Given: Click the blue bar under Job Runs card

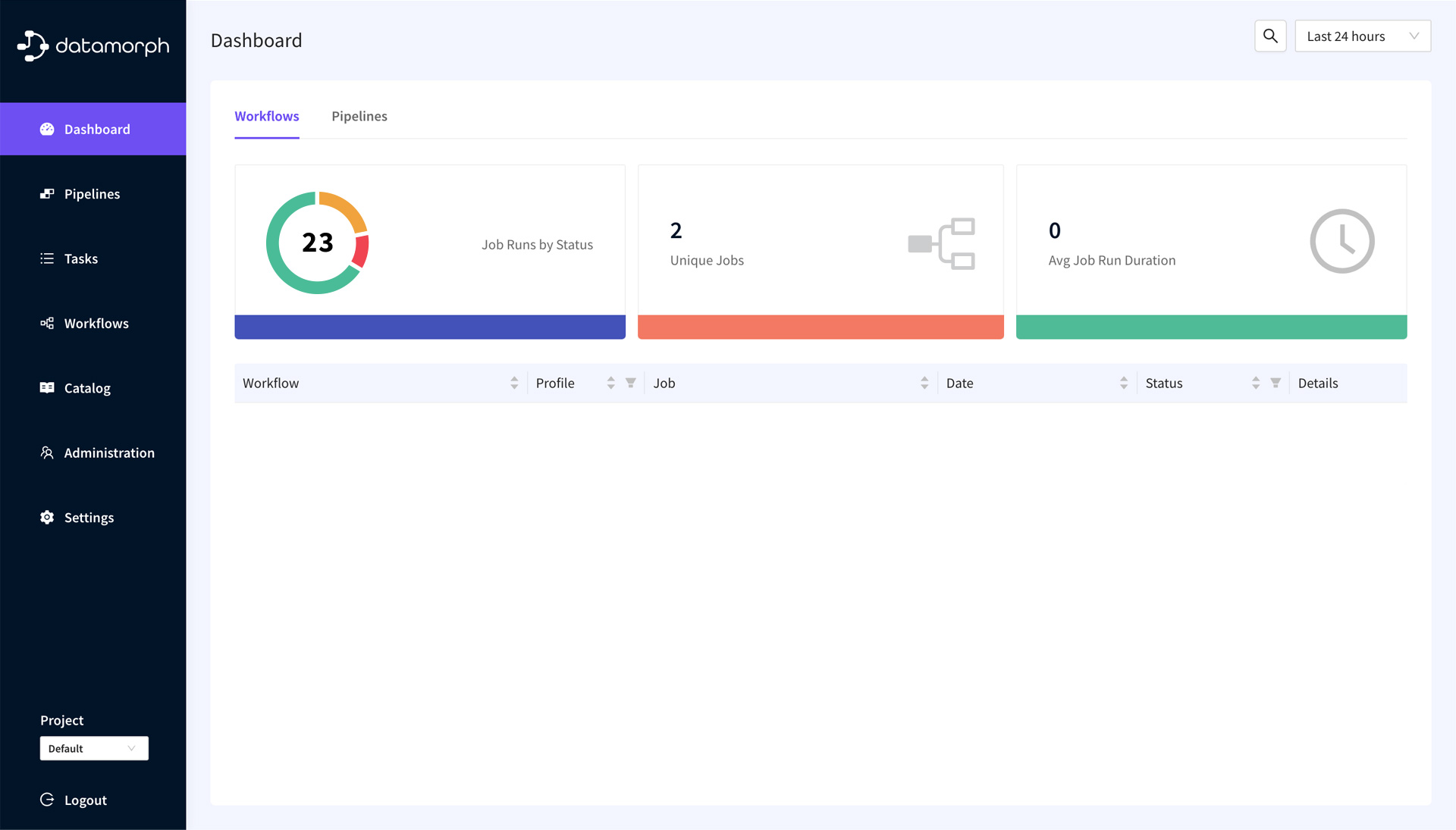Looking at the screenshot, I should (430, 327).
